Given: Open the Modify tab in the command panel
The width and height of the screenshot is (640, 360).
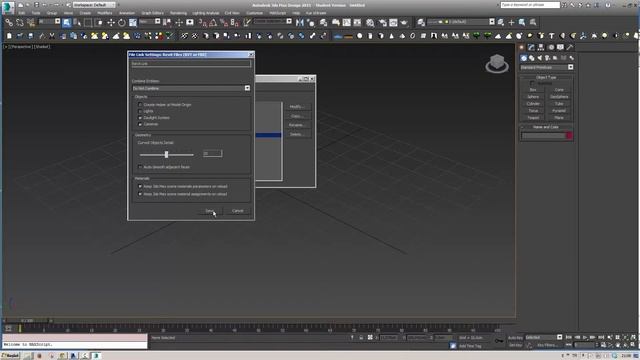Looking at the screenshot, I should tap(531, 47).
